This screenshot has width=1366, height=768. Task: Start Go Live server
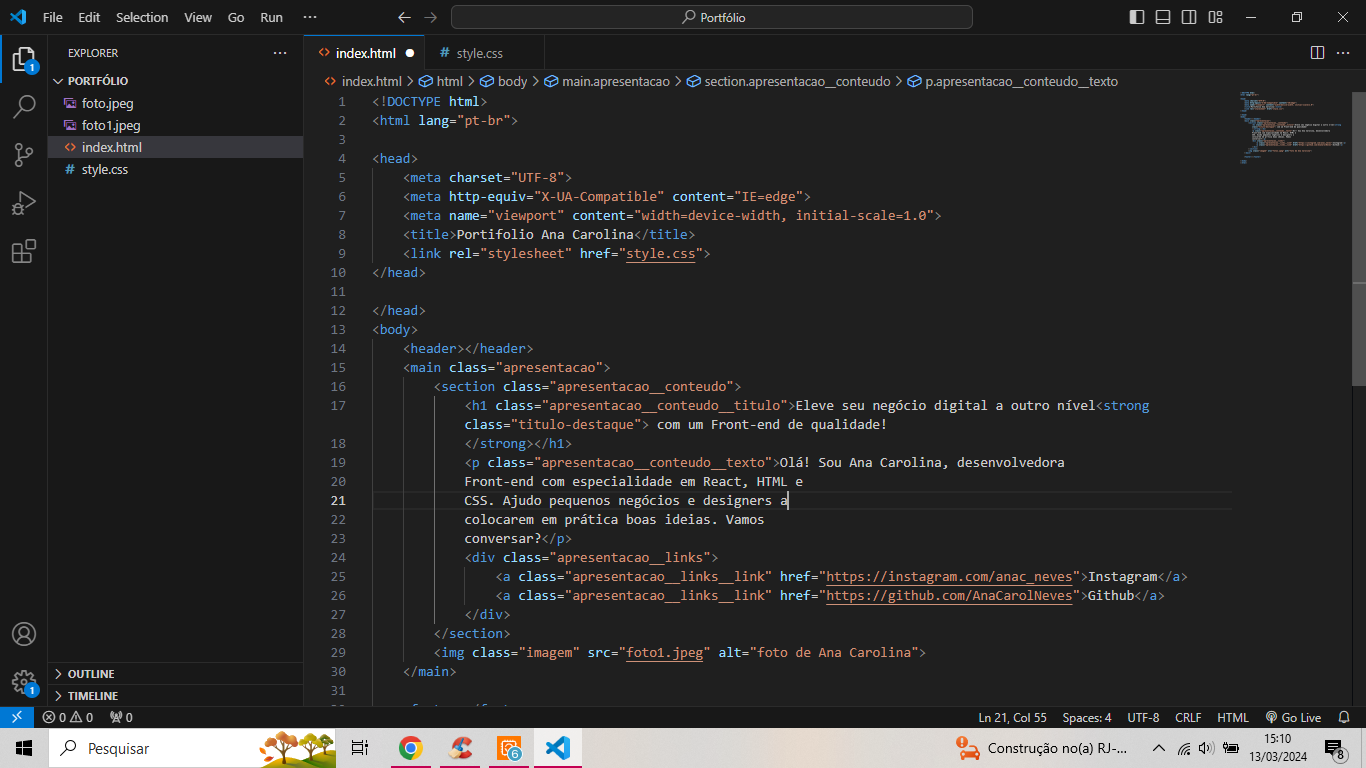(1293, 717)
